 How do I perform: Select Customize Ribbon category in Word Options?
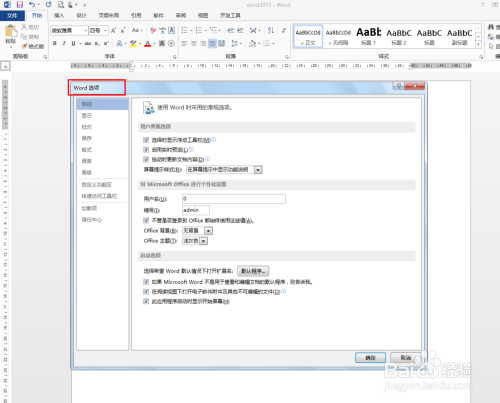(102, 185)
